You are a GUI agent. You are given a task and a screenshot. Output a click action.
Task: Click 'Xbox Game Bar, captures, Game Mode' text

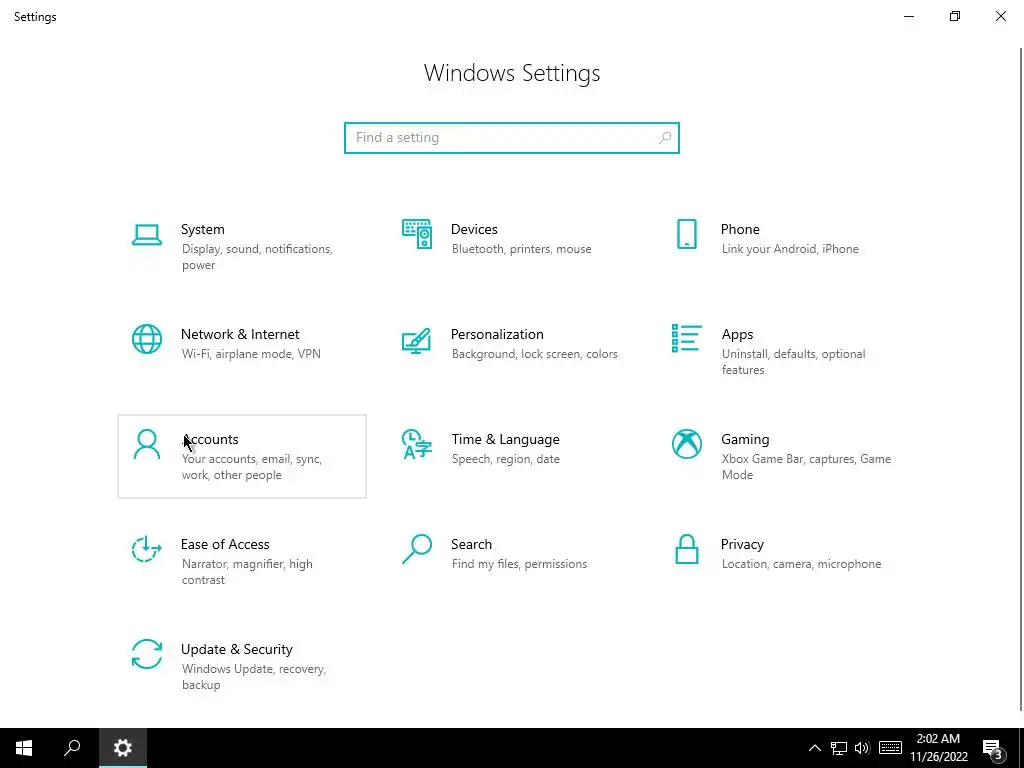click(x=806, y=467)
